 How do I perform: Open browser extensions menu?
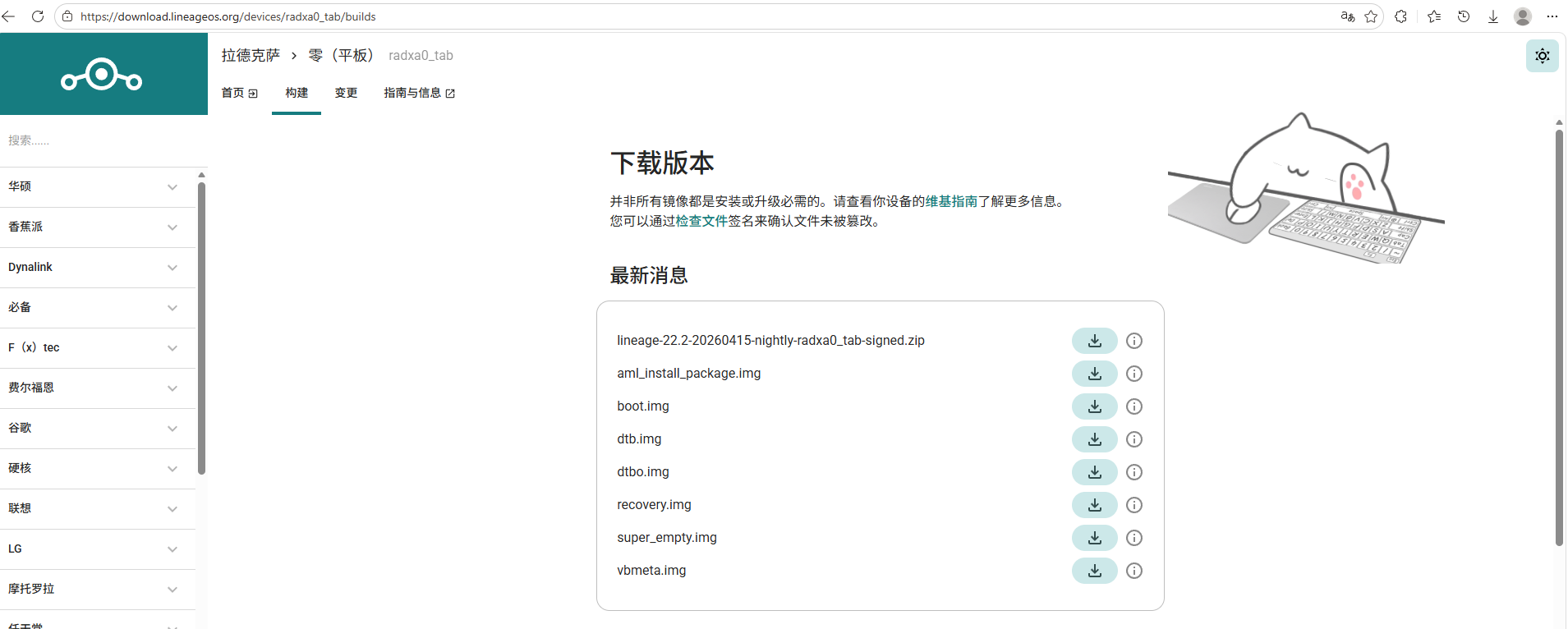point(1401,16)
